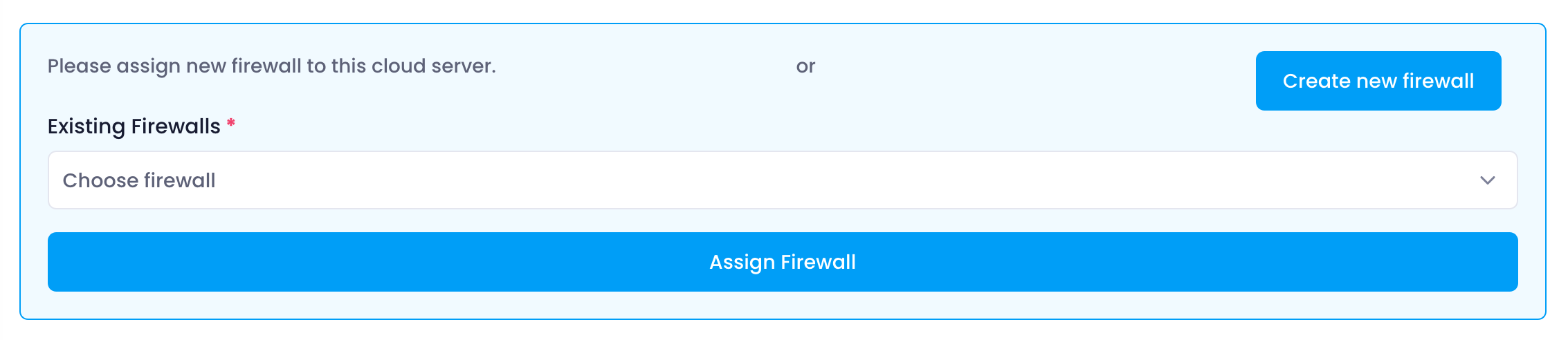The image size is (1568, 340).
Task: Click the red required asterisk
Action: click(x=231, y=123)
